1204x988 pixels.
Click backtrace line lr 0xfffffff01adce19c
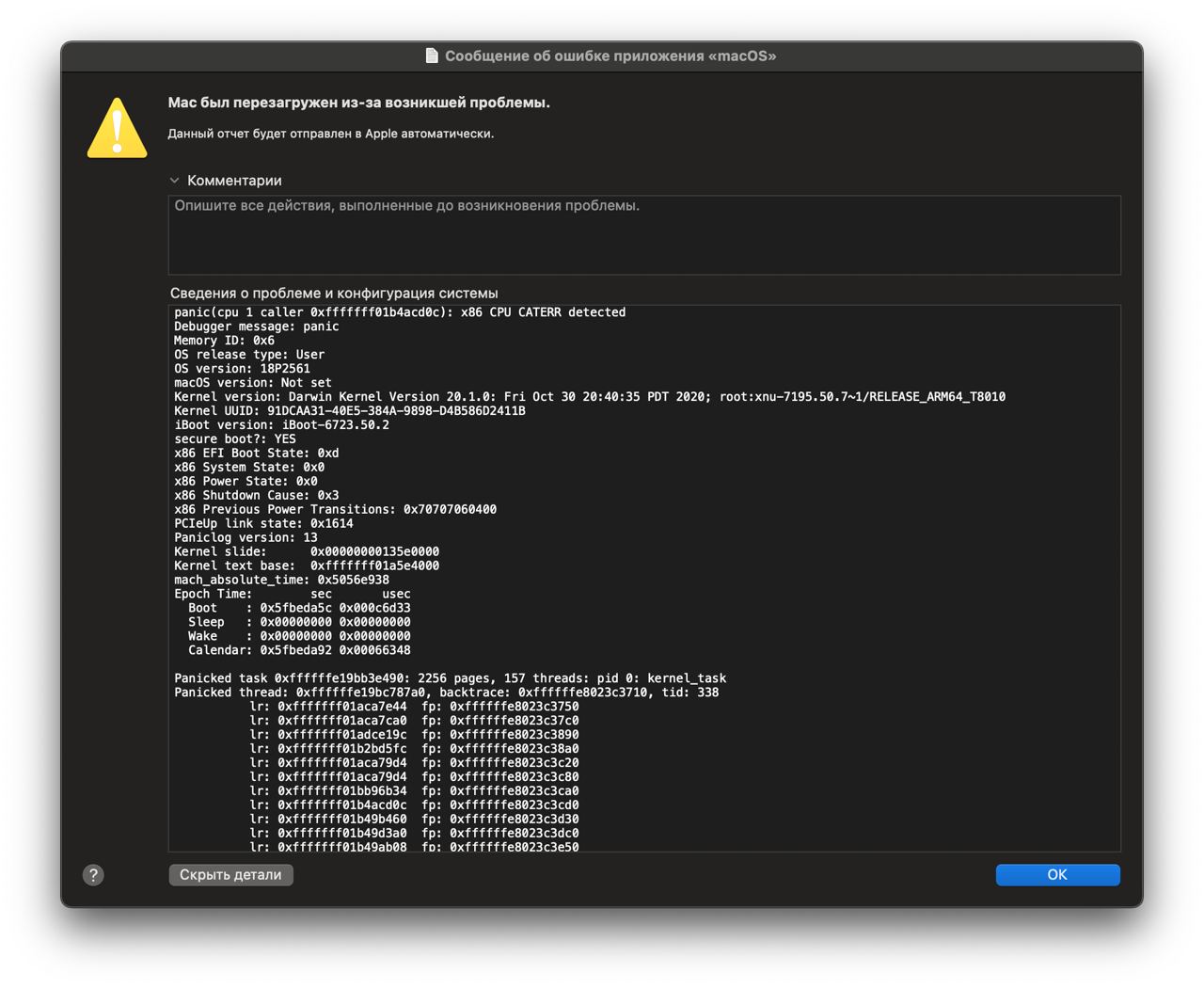pyautogui.click(x=415, y=736)
